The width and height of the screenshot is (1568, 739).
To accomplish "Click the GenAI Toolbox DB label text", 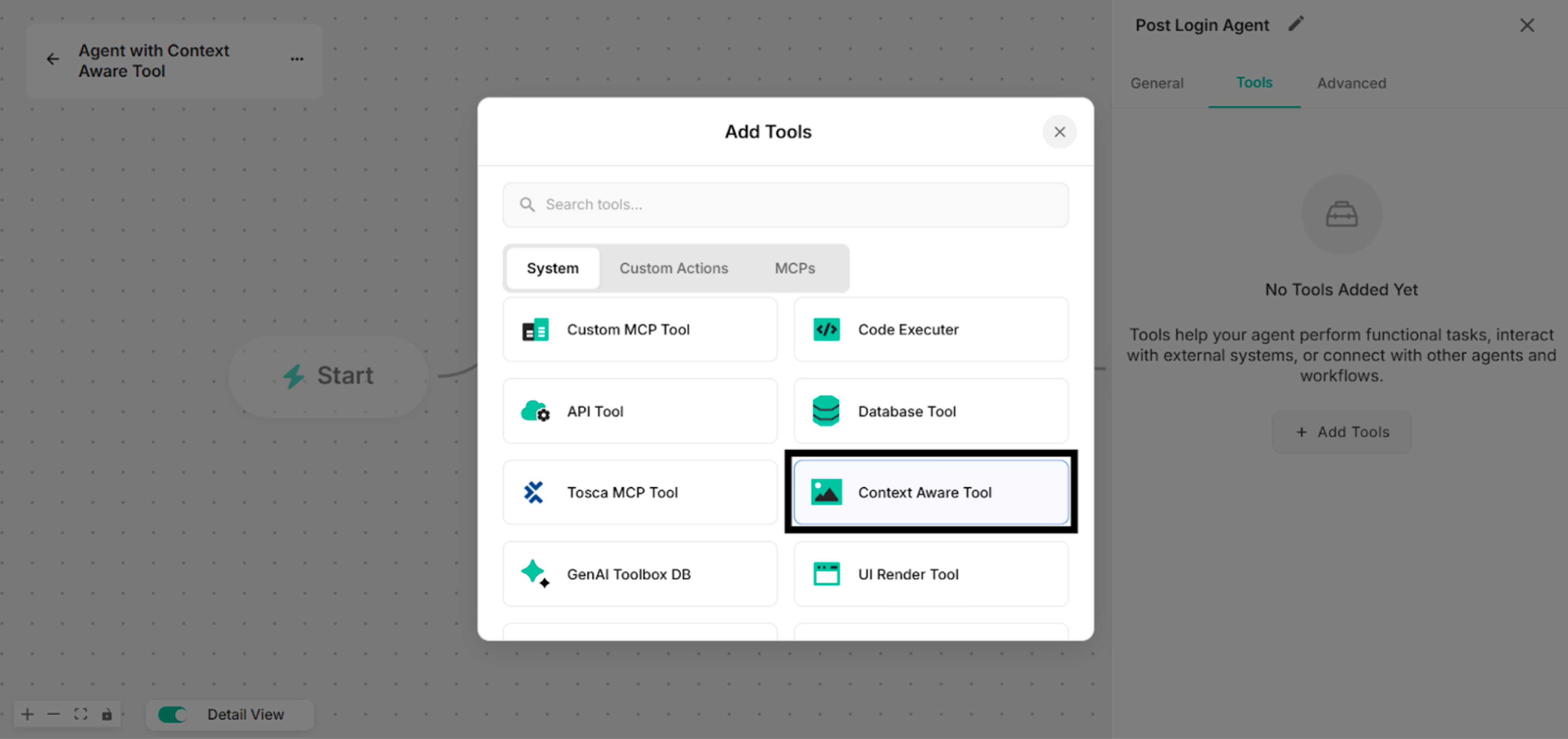I will point(629,574).
